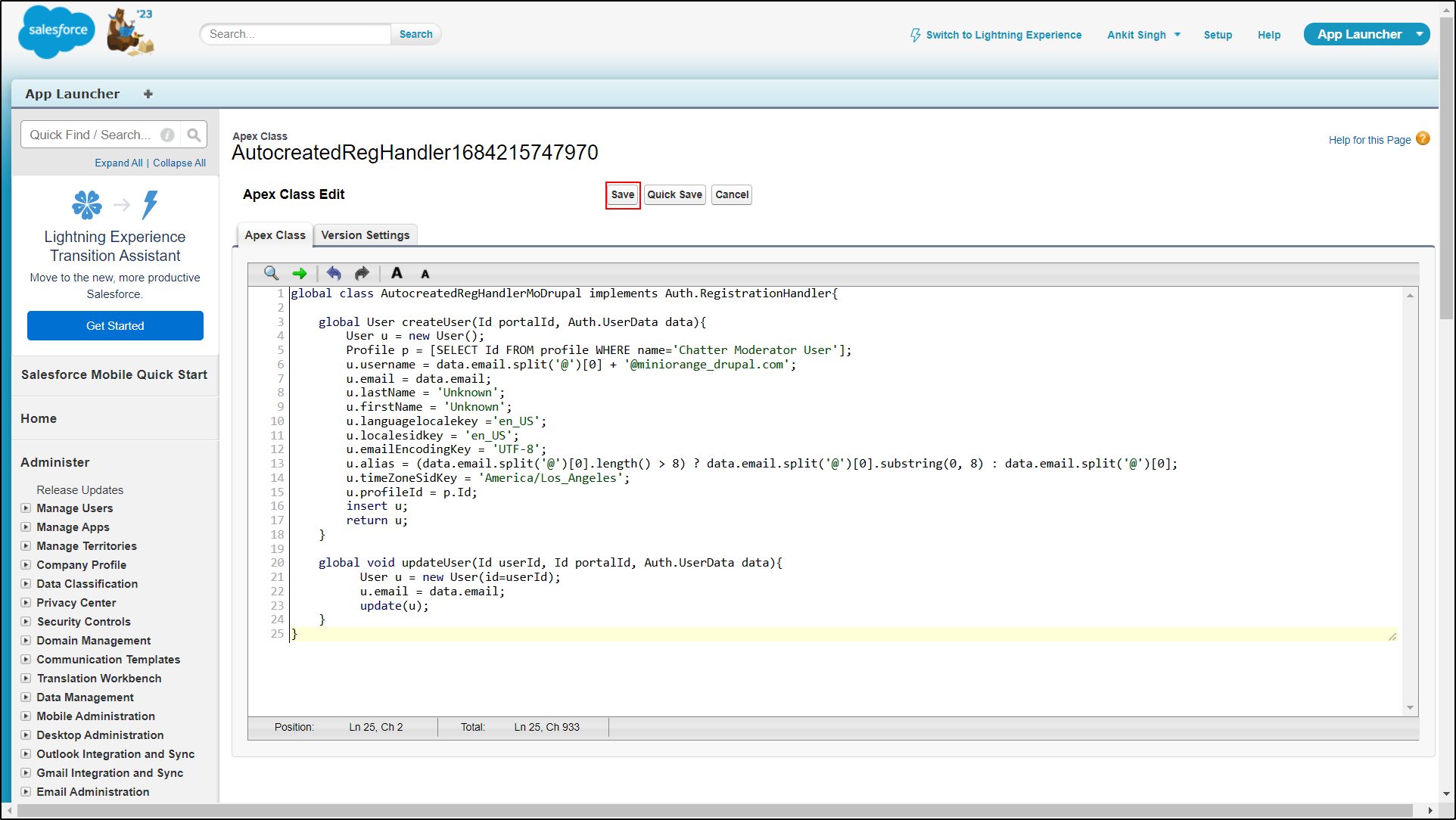Click the Quick Save button
The width and height of the screenshot is (1456, 820).
point(674,194)
